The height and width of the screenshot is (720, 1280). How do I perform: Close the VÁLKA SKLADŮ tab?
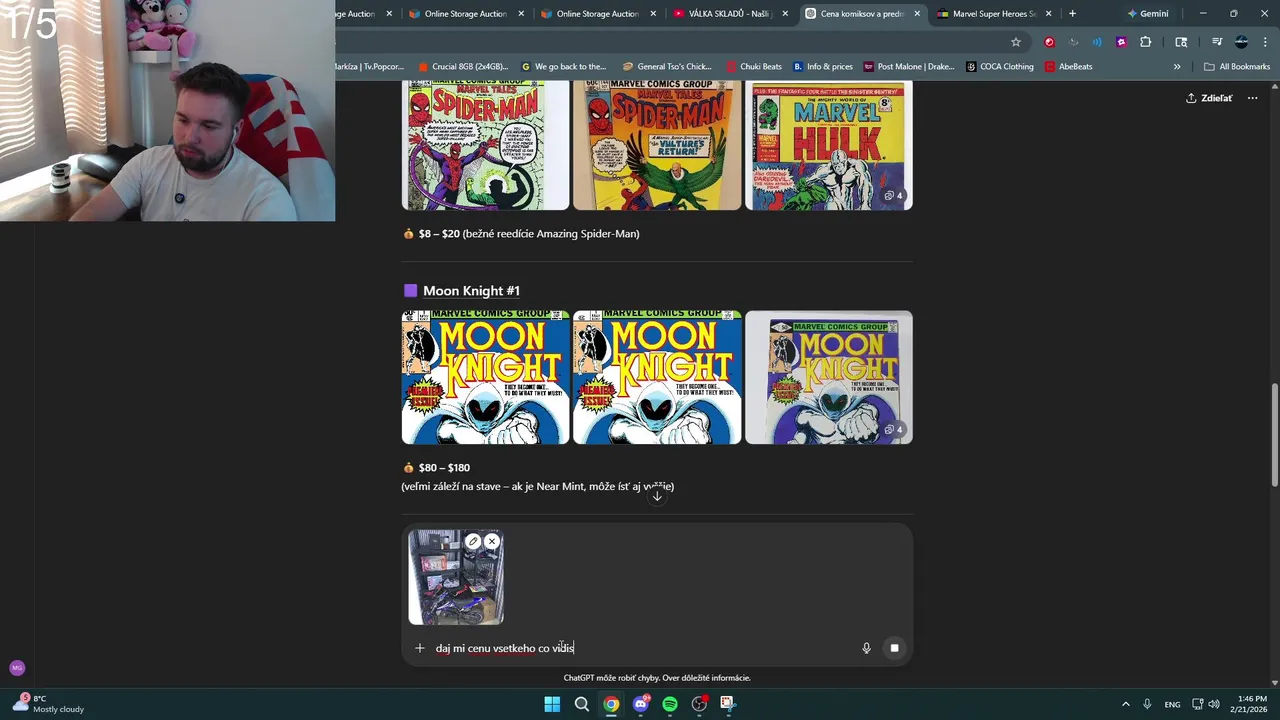(x=785, y=14)
